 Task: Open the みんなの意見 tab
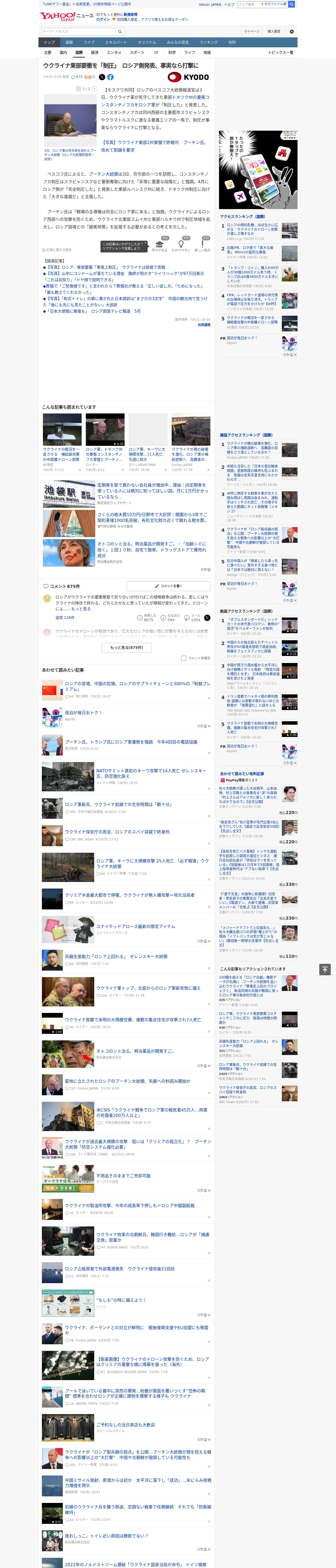(x=178, y=43)
